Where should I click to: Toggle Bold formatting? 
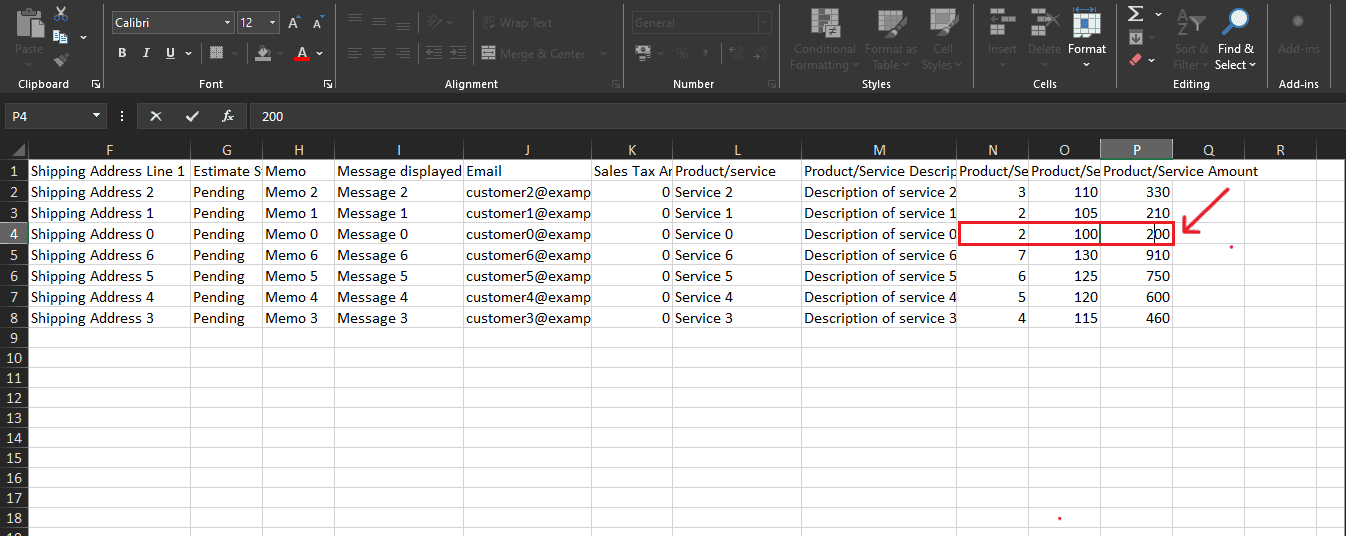click(x=122, y=53)
